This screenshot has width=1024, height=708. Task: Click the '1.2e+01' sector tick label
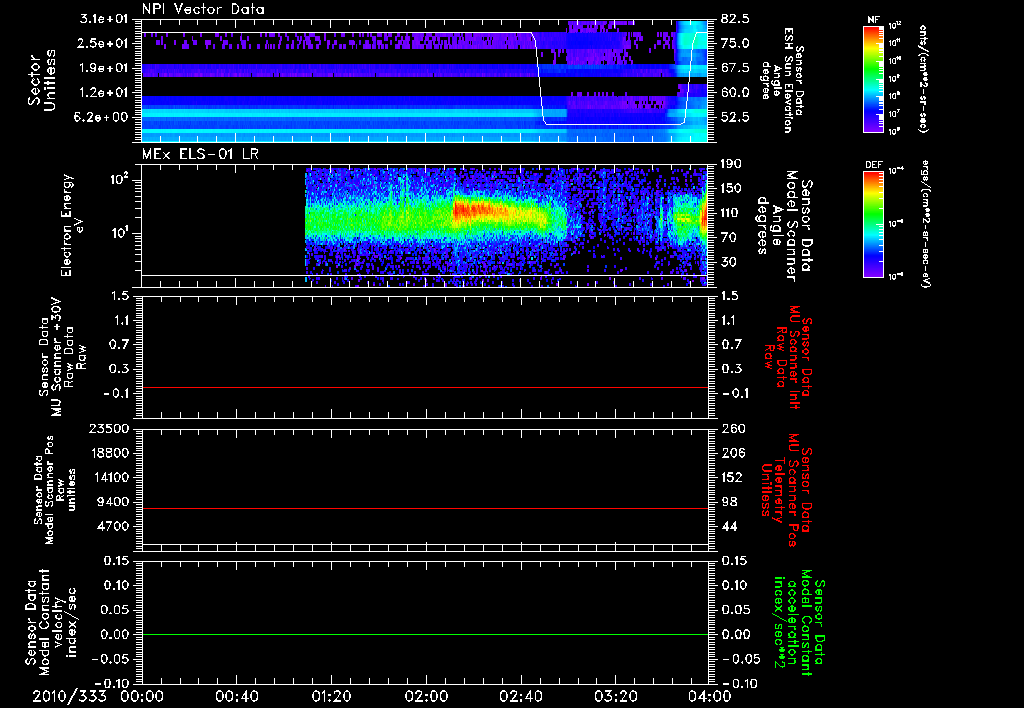[104, 93]
